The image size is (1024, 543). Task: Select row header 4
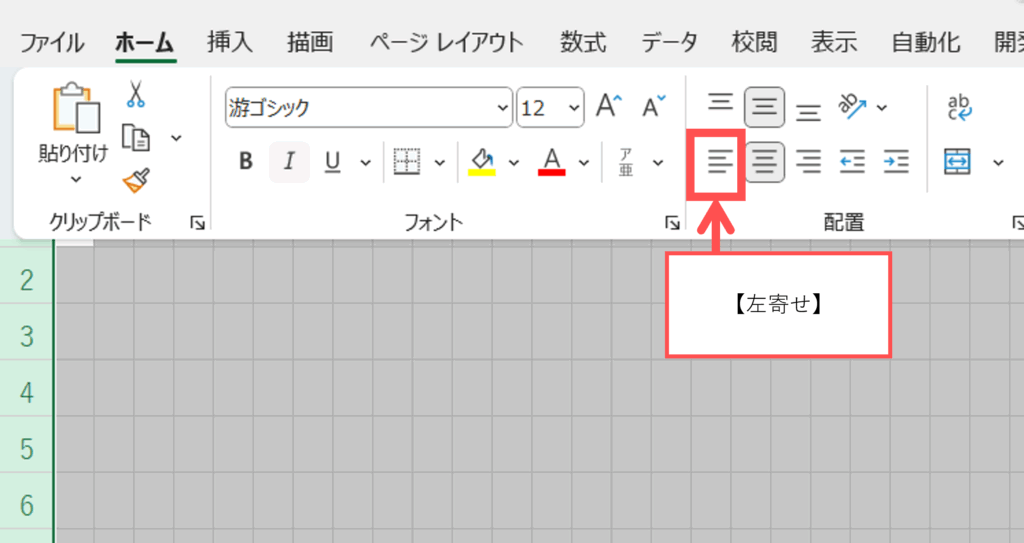point(27,392)
